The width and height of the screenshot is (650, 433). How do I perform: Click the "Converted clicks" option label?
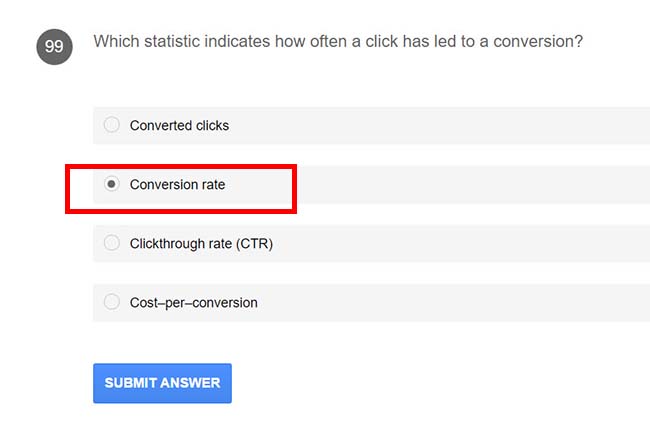[179, 126]
